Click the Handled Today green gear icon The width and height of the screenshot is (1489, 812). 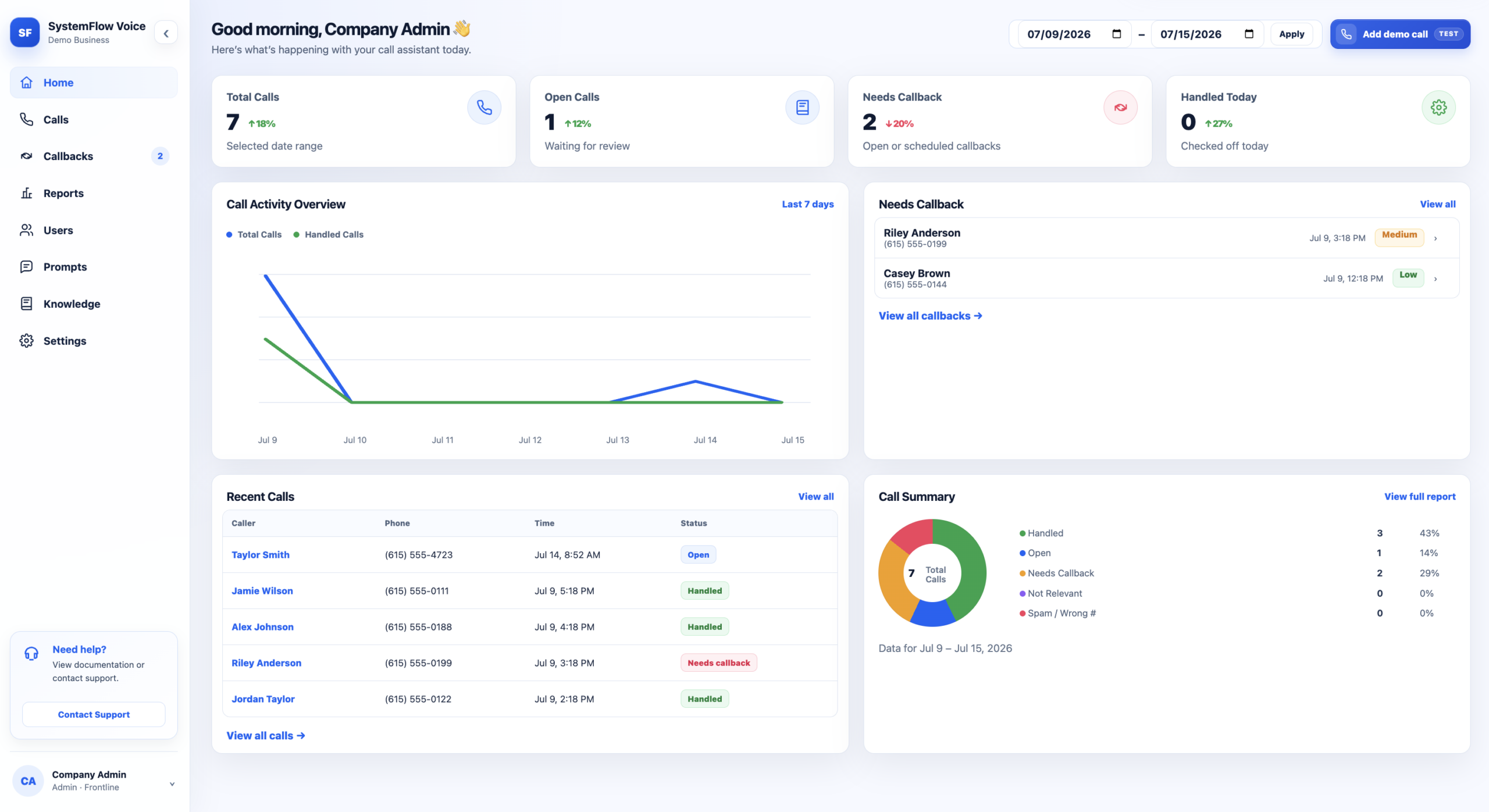[x=1438, y=107]
